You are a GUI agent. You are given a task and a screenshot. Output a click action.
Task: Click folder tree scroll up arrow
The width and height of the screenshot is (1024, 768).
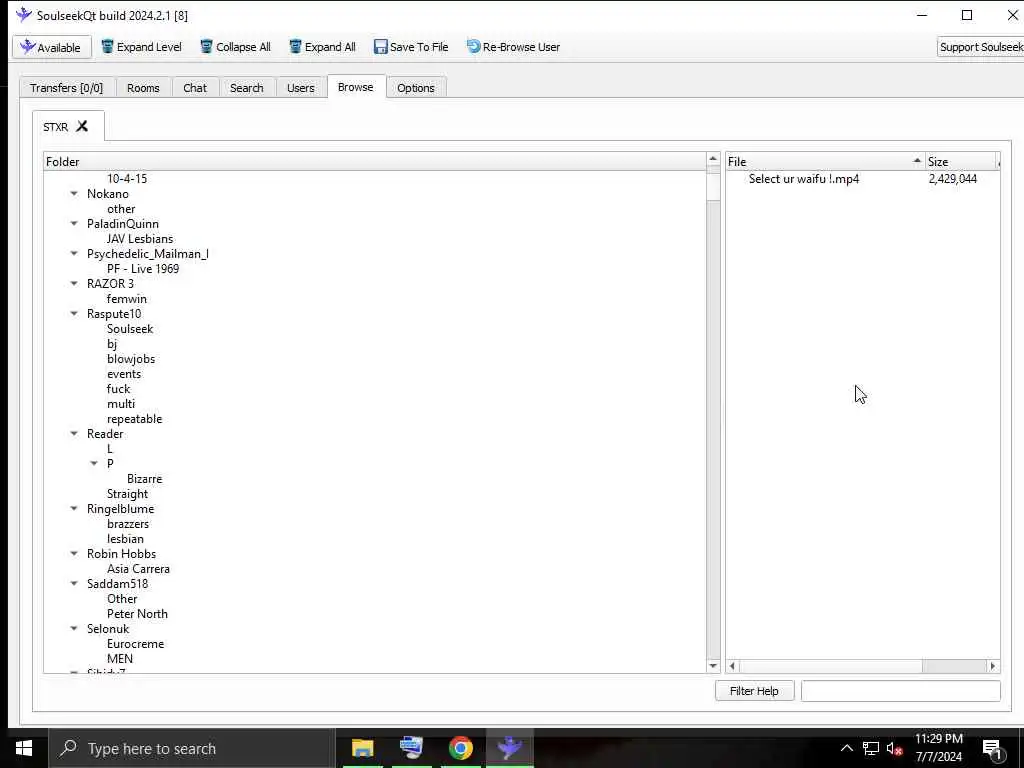[x=713, y=159]
